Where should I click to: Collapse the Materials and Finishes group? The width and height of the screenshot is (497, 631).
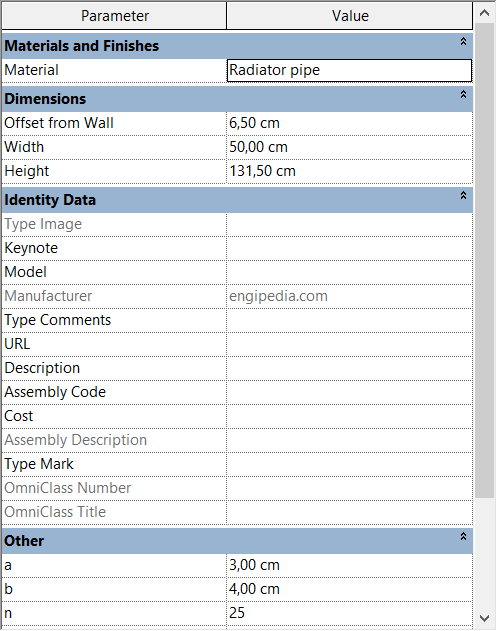click(x=463, y=41)
